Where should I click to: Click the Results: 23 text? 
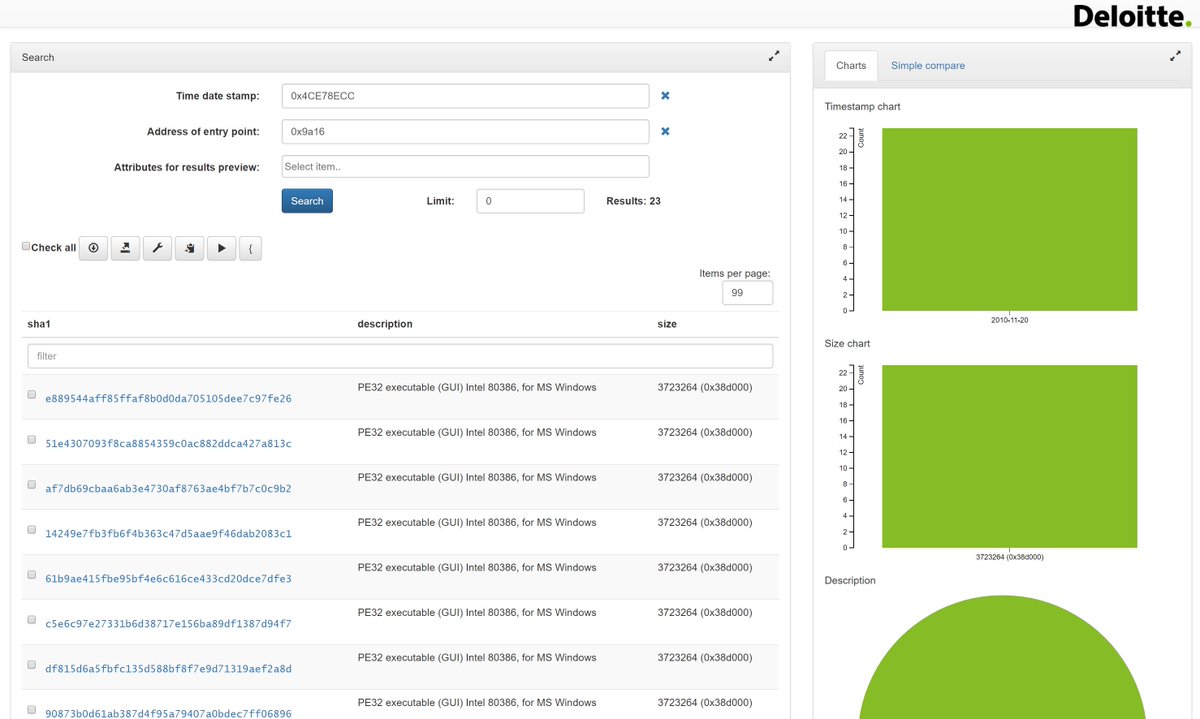point(633,201)
